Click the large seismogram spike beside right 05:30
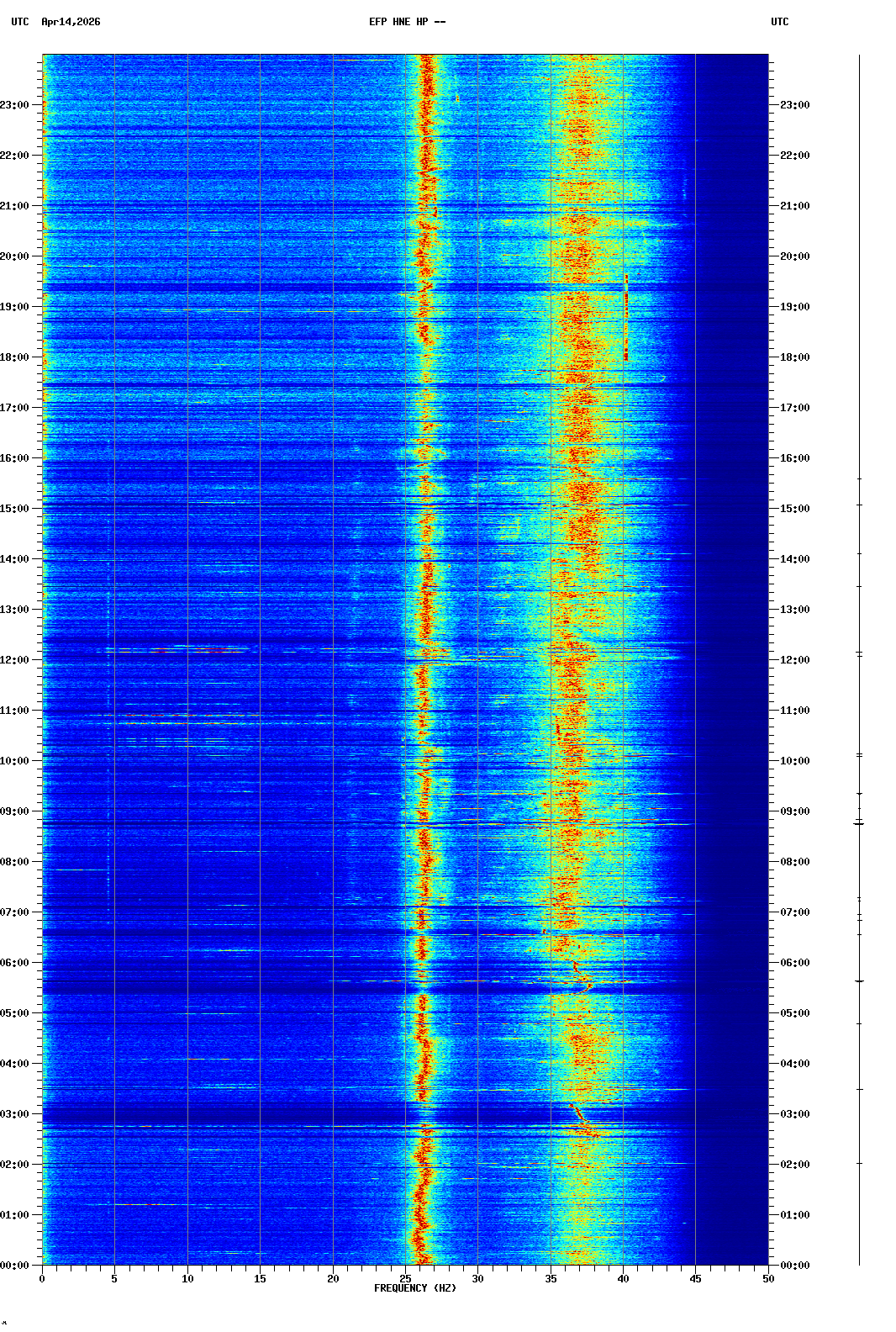The image size is (896, 1332). [859, 981]
